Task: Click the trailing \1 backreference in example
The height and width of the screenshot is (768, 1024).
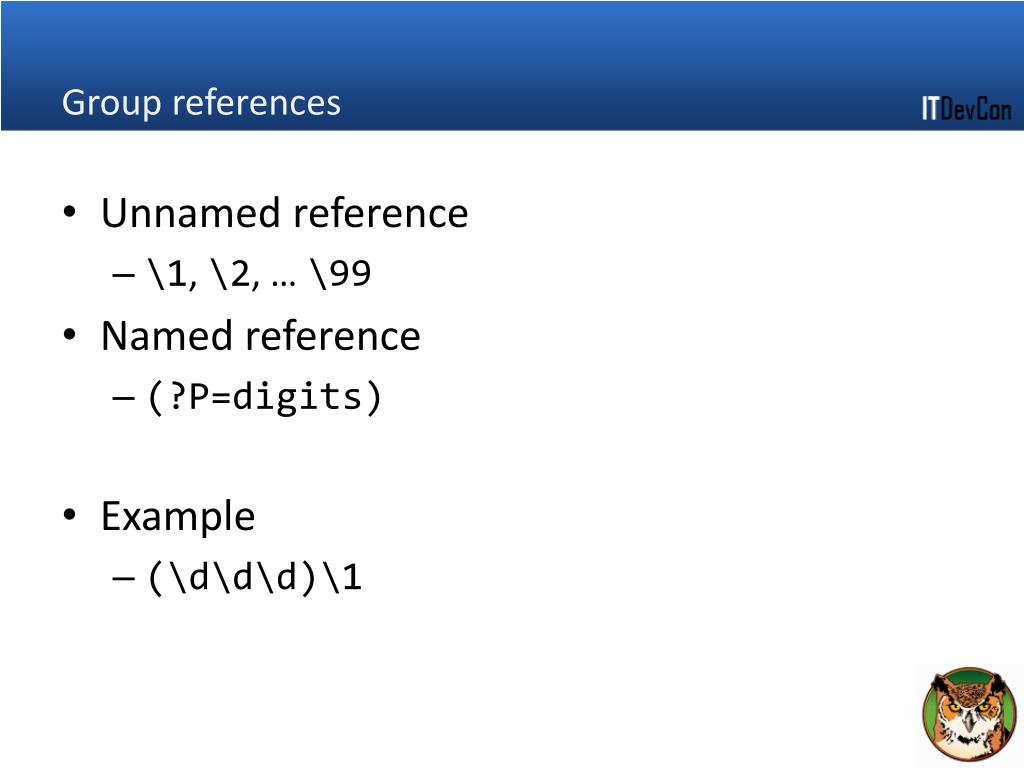Action: coord(344,577)
